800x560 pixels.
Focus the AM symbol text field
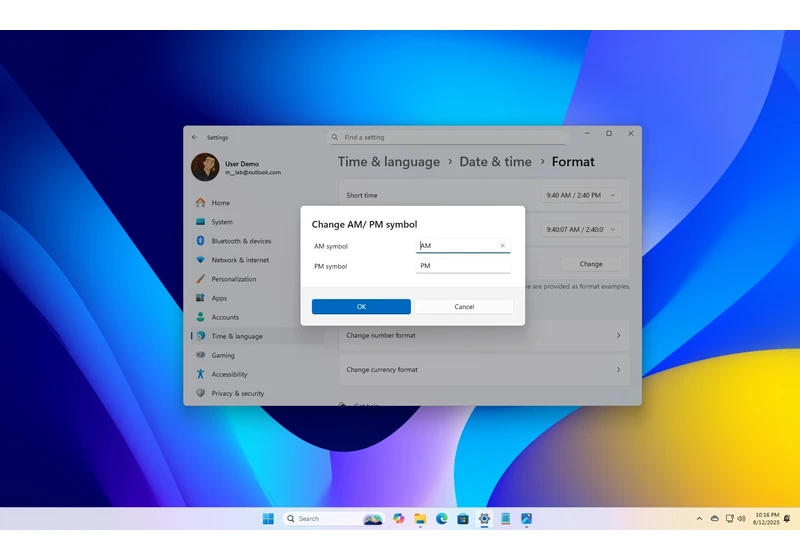pos(463,245)
